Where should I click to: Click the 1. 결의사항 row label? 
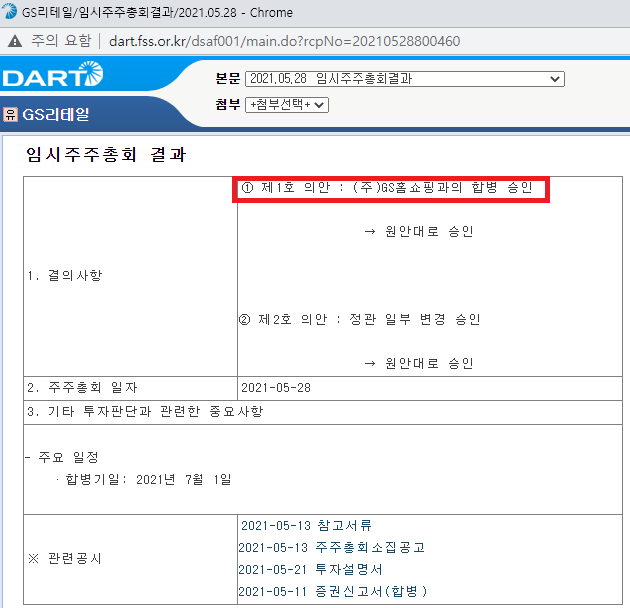(65, 276)
